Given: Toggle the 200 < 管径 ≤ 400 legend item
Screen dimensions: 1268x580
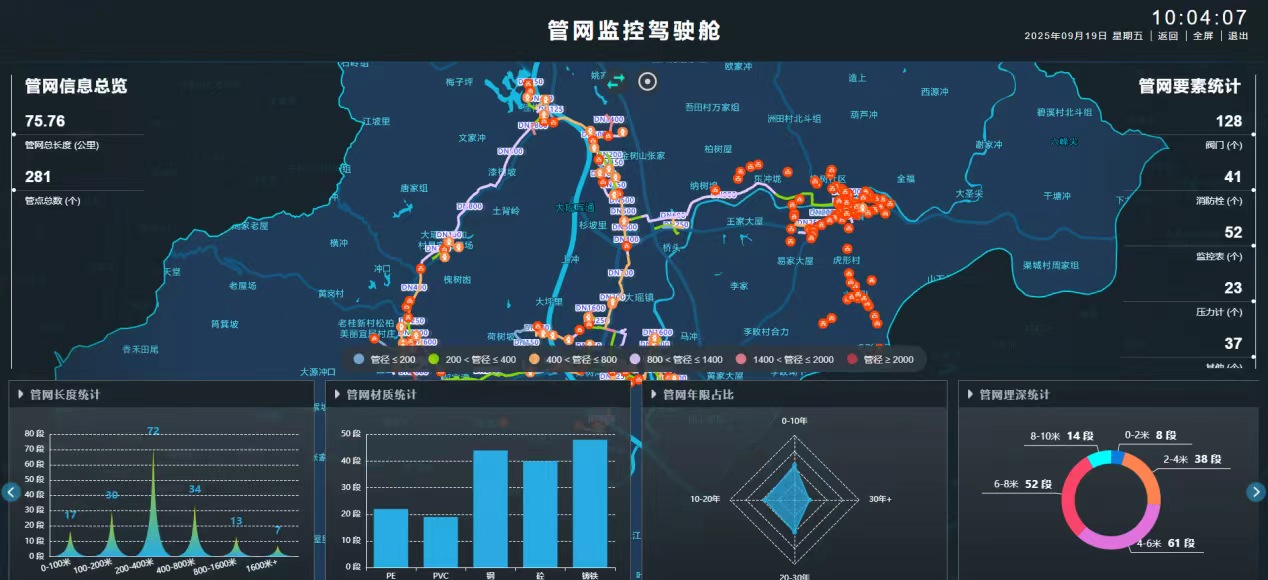Looking at the screenshot, I should [x=473, y=359].
